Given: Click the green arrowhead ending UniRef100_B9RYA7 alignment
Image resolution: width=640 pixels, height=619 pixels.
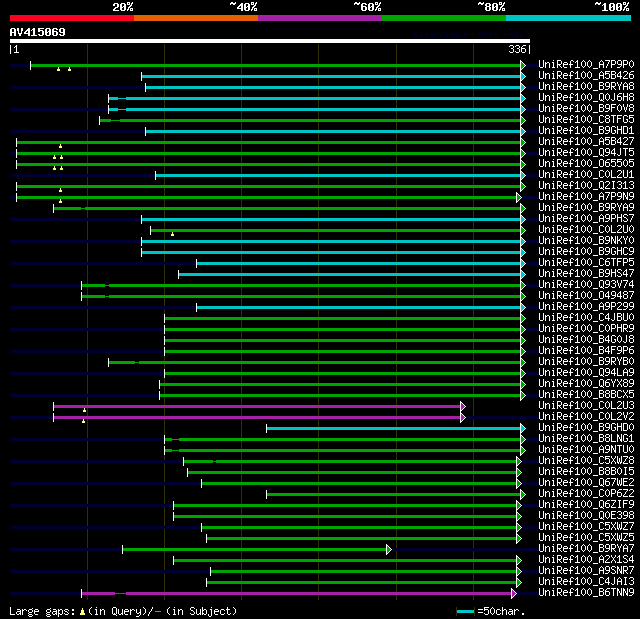Looking at the screenshot, I should [x=389, y=550].
